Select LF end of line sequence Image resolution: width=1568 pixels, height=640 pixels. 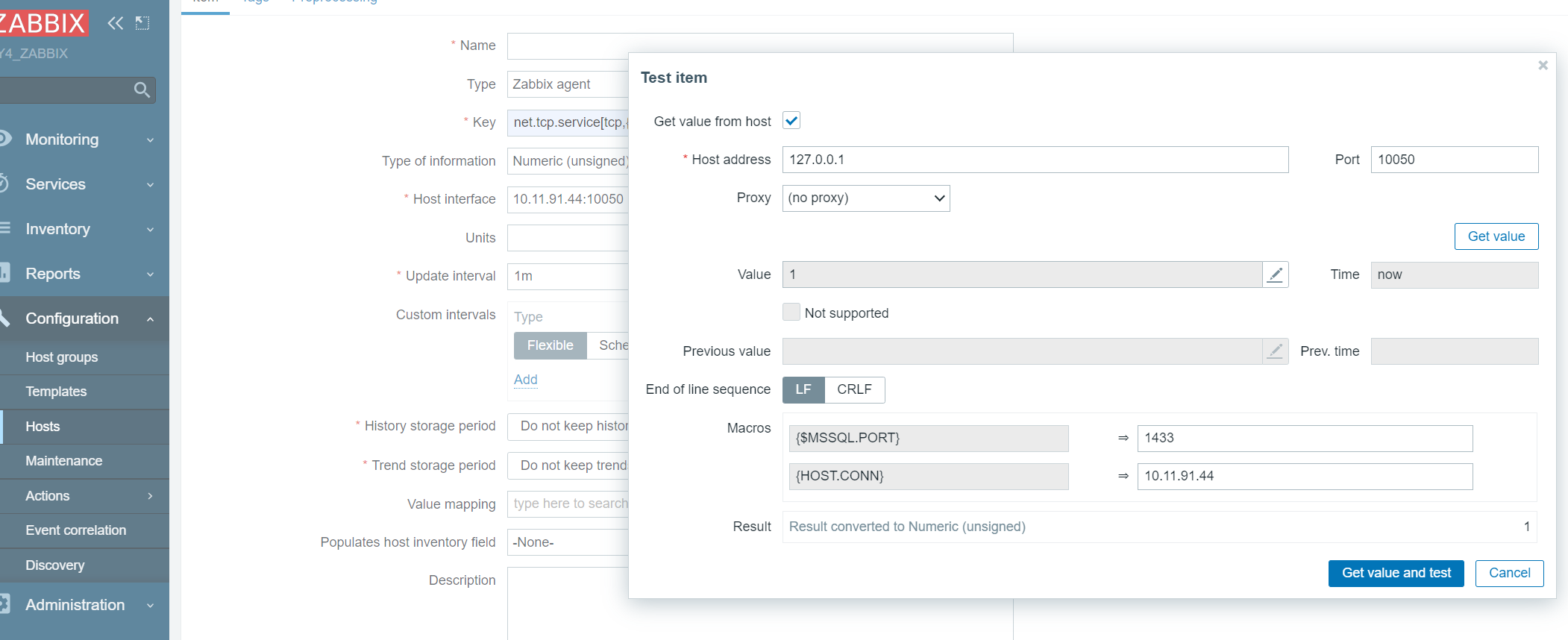click(803, 389)
